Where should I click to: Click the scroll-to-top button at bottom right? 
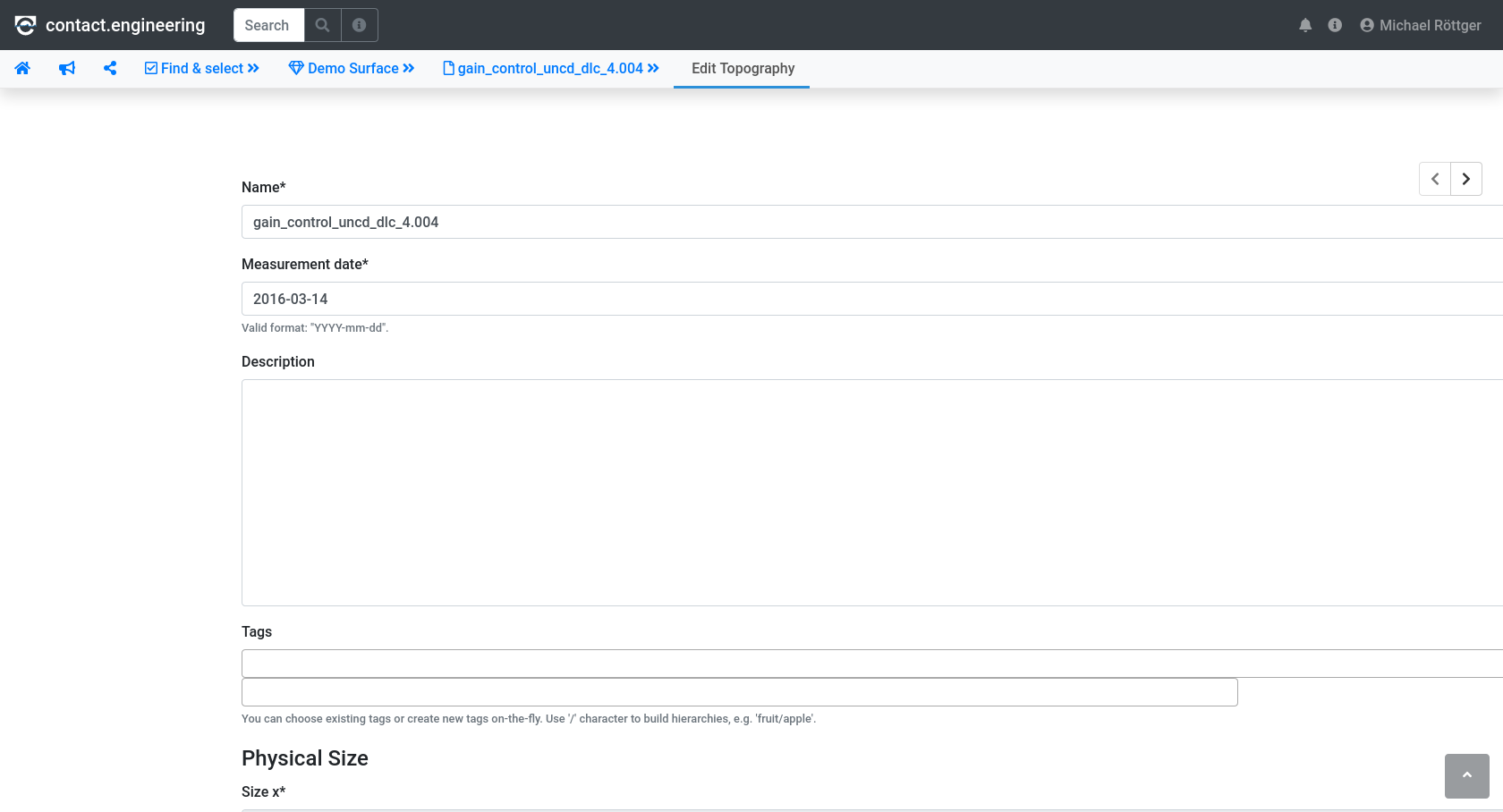point(1466,776)
